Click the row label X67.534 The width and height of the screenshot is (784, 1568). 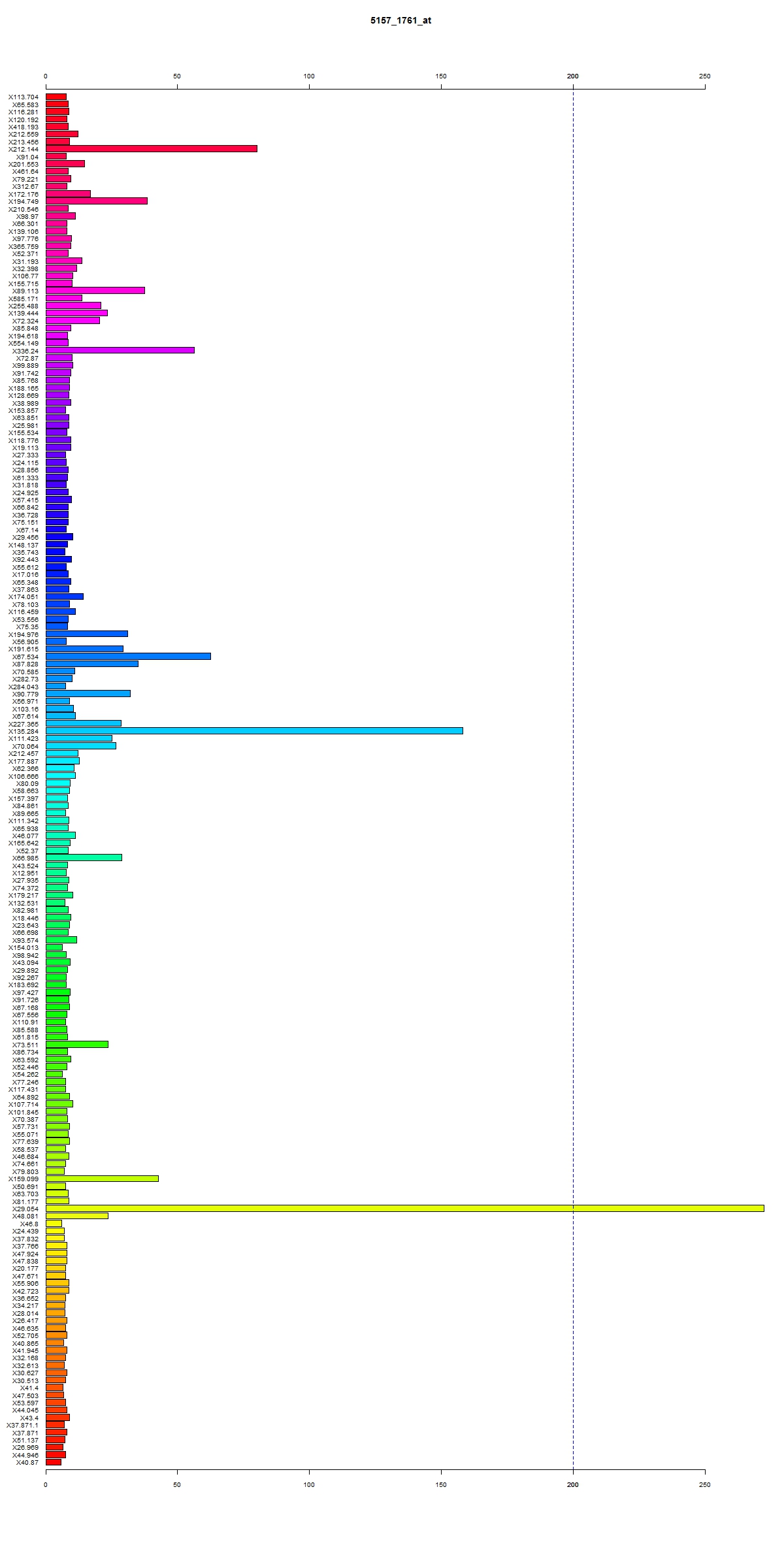pos(25,657)
